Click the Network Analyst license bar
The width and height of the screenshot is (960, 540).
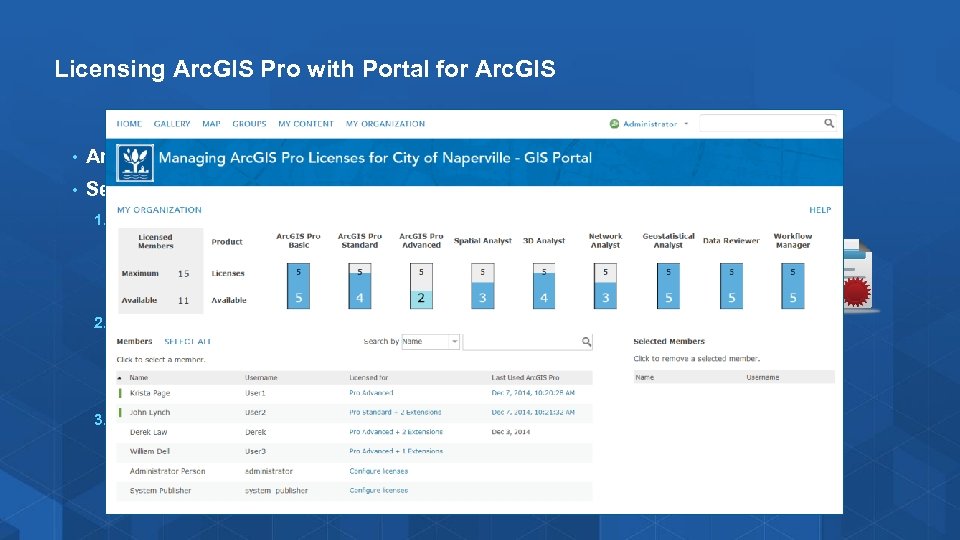click(x=605, y=286)
